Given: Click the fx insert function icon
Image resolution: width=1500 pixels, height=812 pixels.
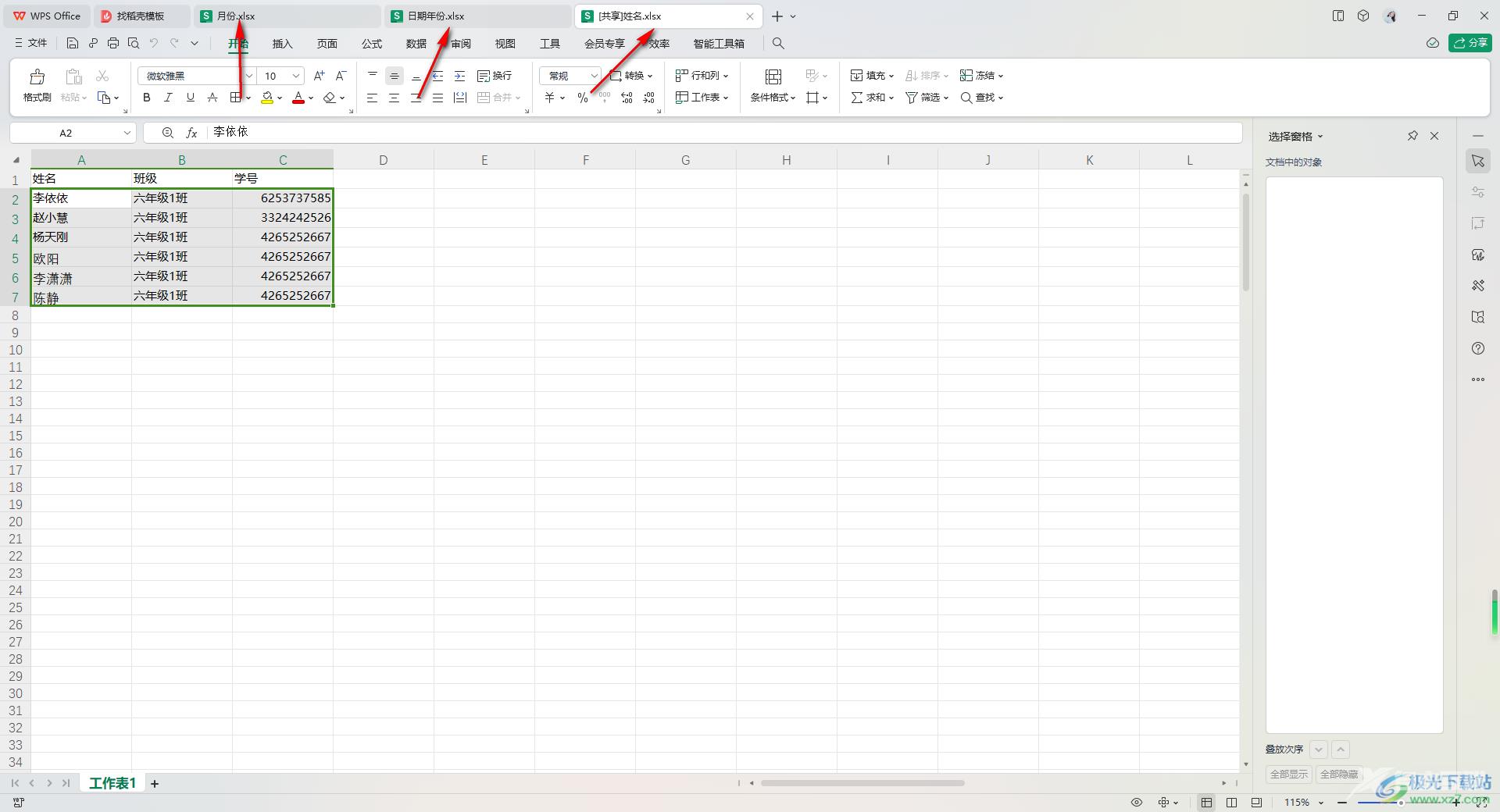Looking at the screenshot, I should (191, 133).
